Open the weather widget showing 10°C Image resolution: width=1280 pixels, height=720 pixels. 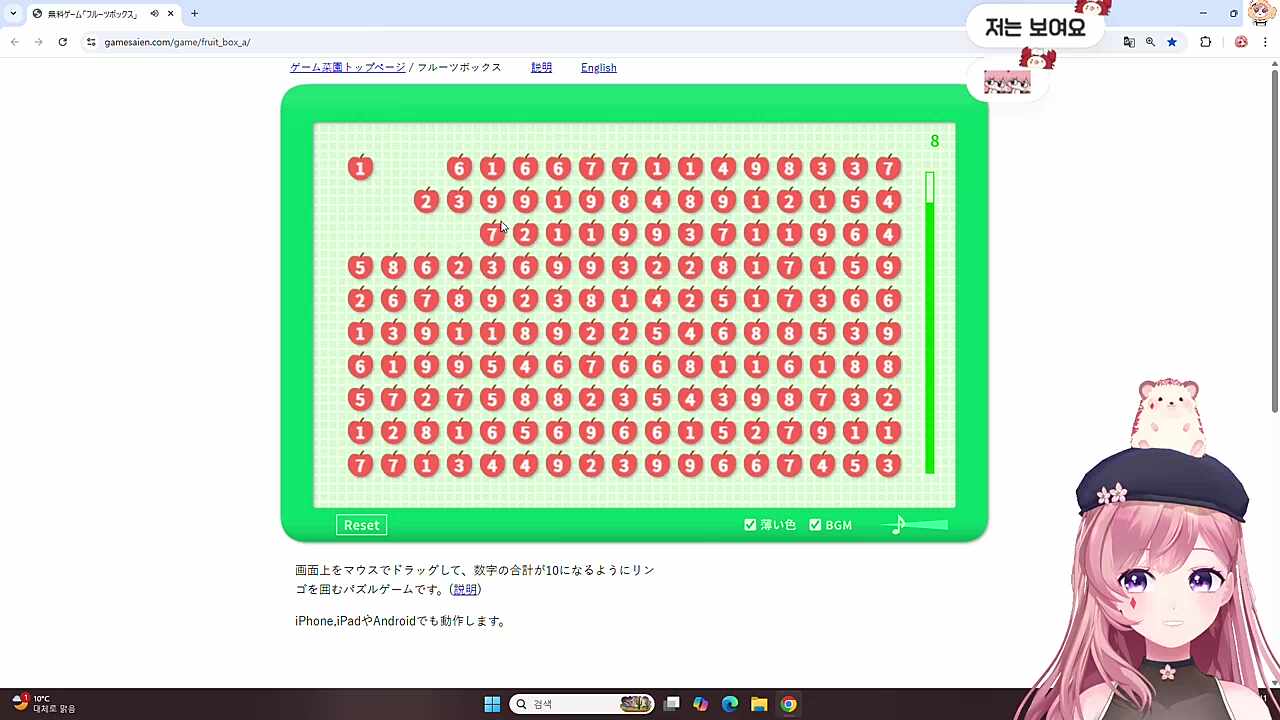pyautogui.click(x=44, y=704)
